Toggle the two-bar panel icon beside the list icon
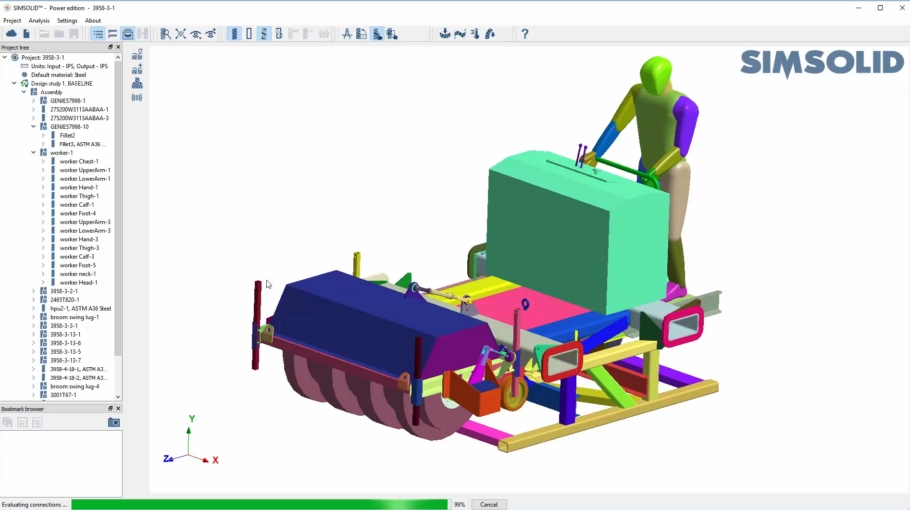910x510 pixels. click(113, 34)
